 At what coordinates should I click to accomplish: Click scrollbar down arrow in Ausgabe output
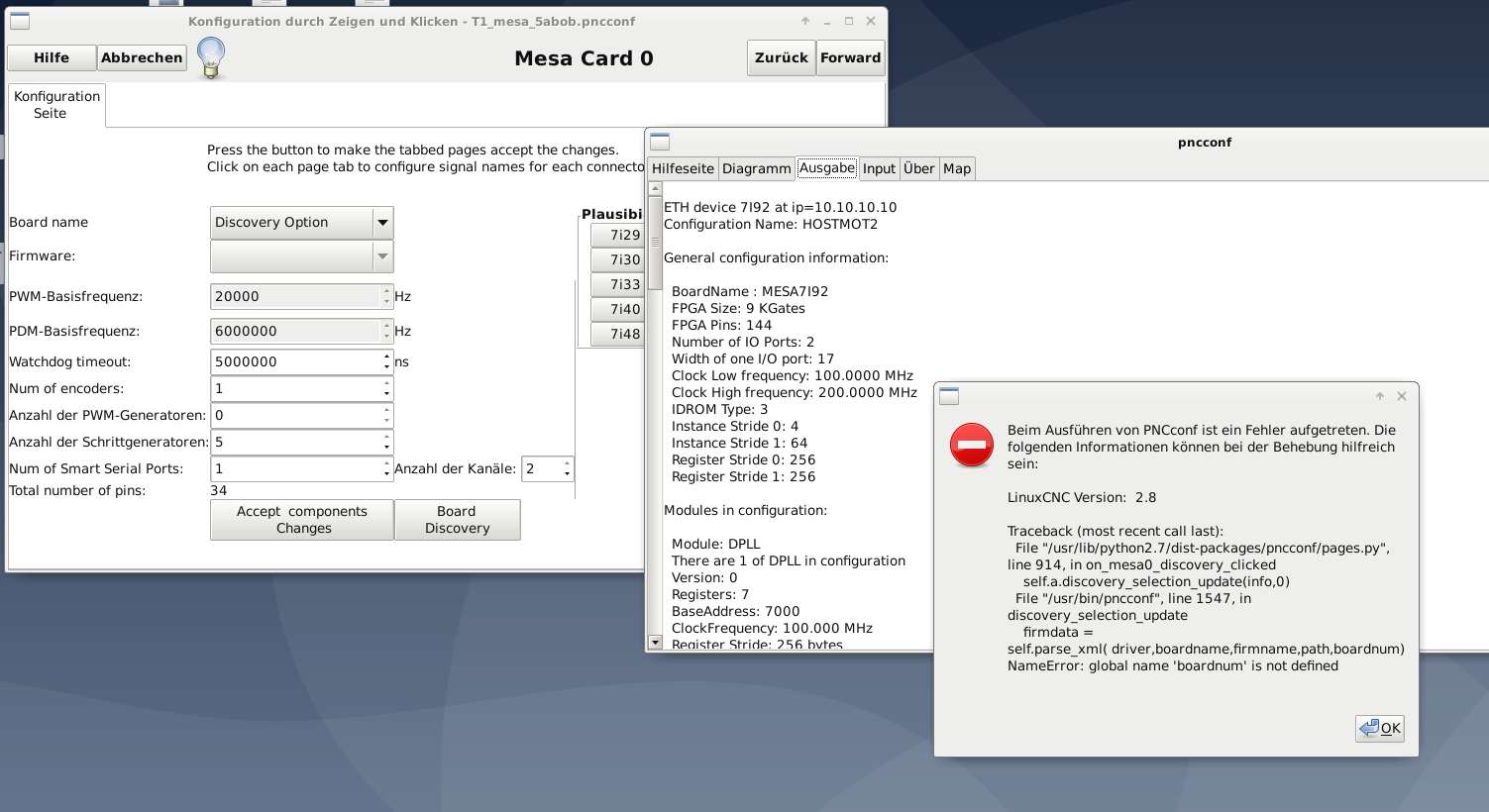point(655,642)
